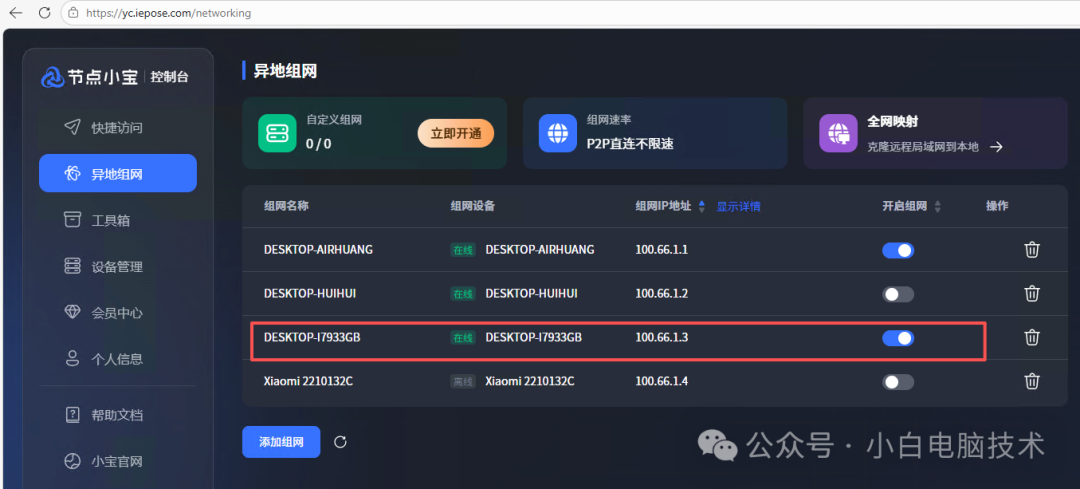The height and width of the screenshot is (489, 1080).
Task: Click the 节点小宝 cloud logo
Action: pos(52,77)
